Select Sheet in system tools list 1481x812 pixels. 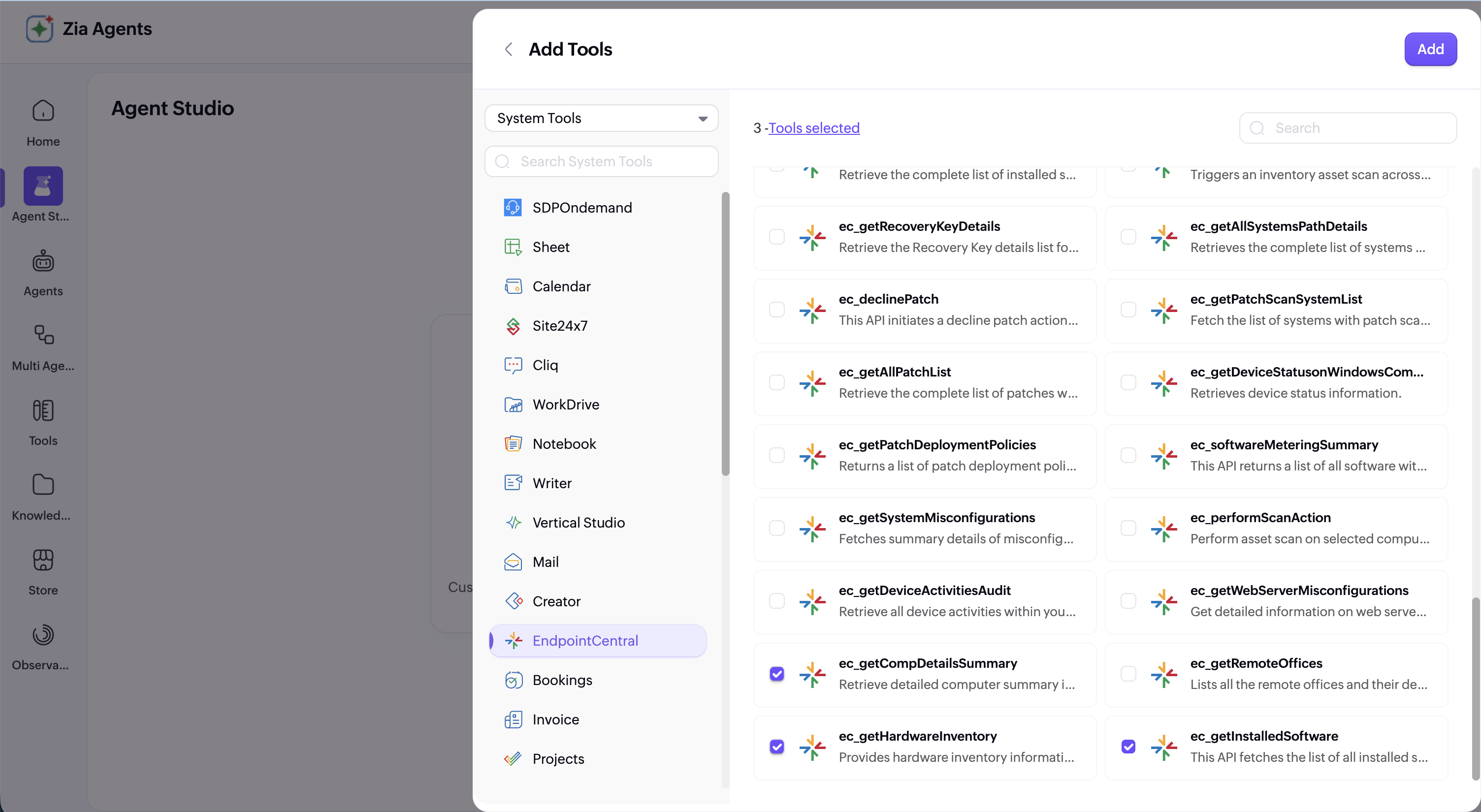pyautogui.click(x=598, y=247)
